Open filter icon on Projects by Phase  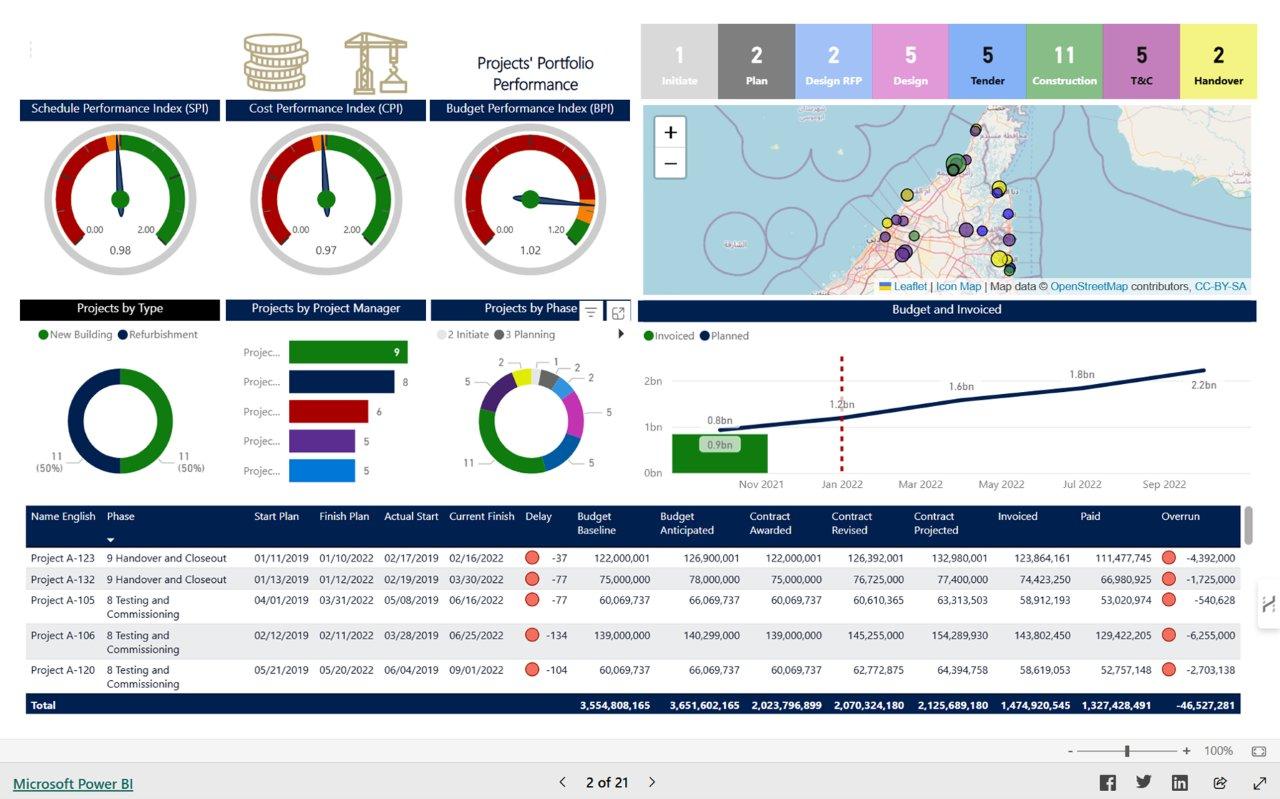click(591, 312)
